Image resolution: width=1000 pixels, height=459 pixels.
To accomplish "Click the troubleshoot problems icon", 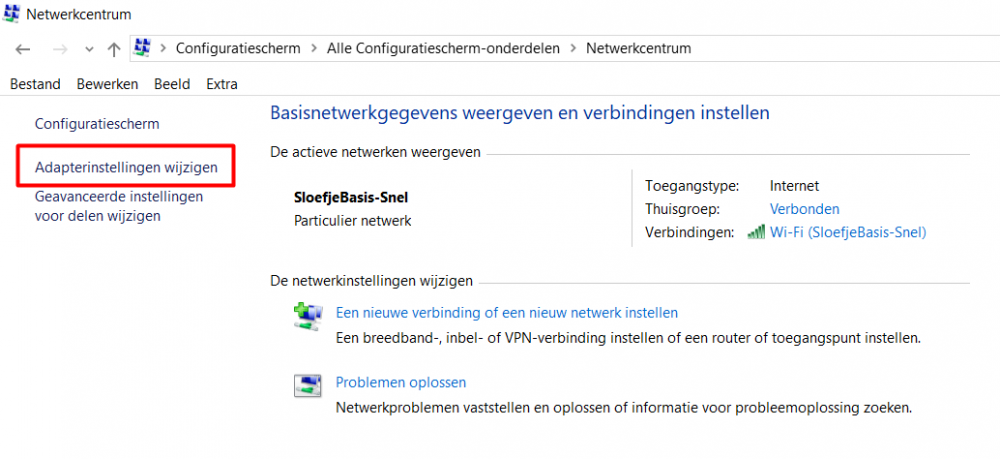I will (305, 386).
